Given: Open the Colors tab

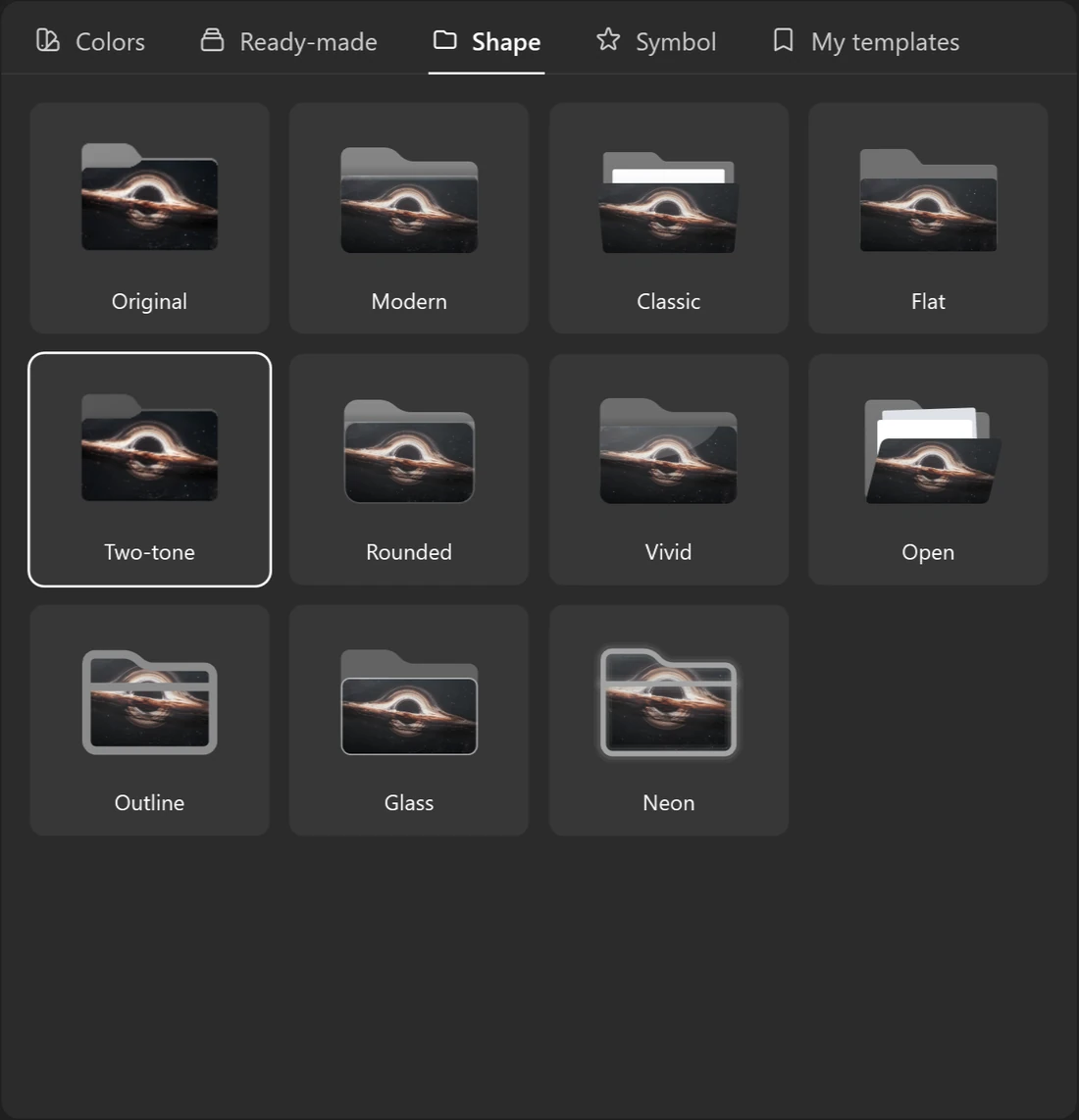Looking at the screenshot, I should pyautogui.click(x=91, y=41).
